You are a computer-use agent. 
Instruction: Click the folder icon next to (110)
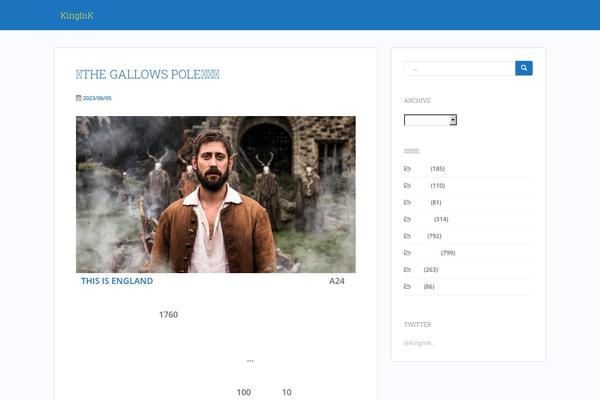point(407,185)
